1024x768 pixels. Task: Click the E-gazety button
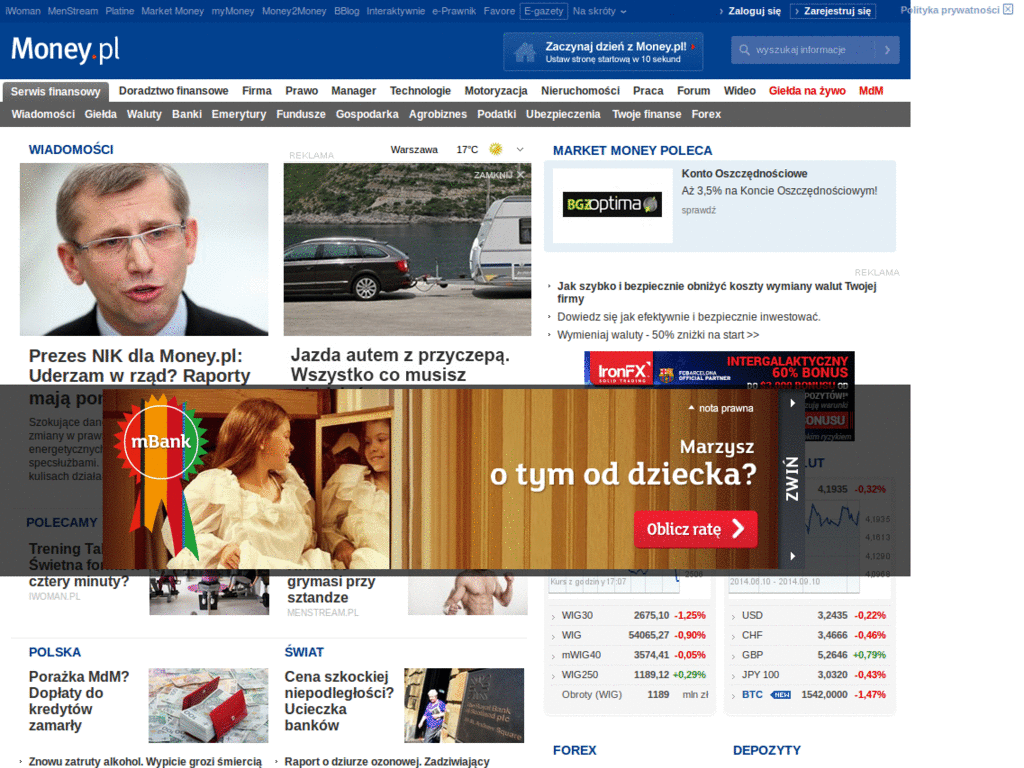click(543, 11)
